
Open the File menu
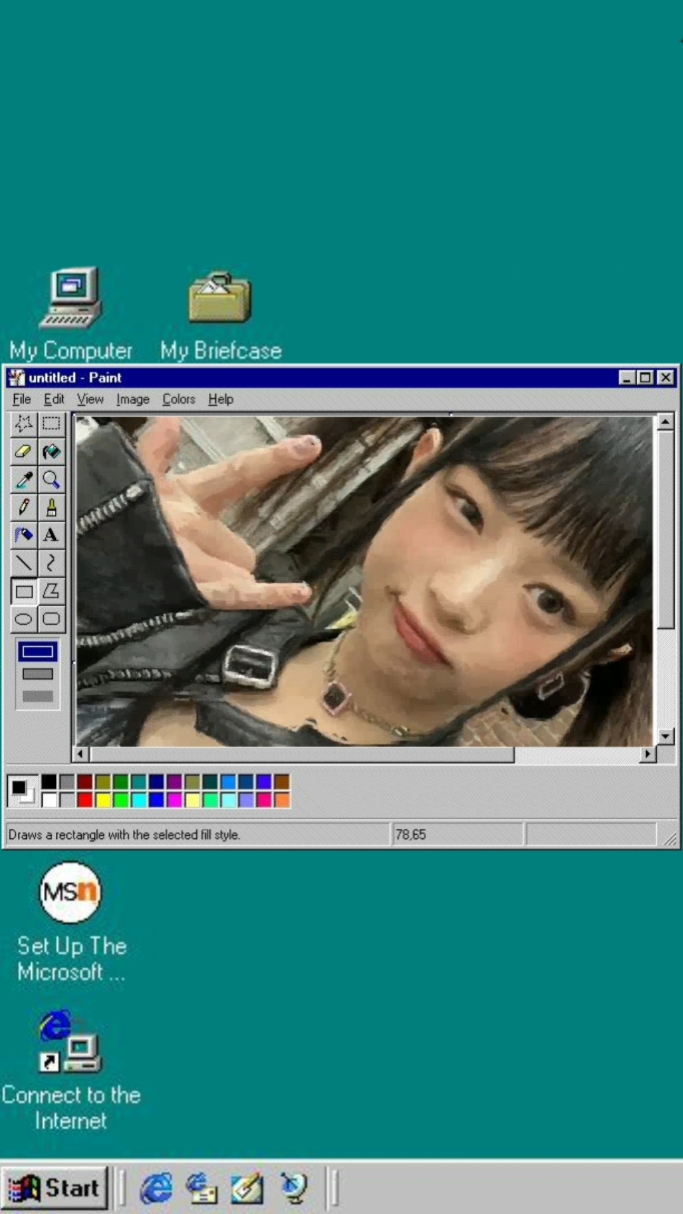pos(21,399)
